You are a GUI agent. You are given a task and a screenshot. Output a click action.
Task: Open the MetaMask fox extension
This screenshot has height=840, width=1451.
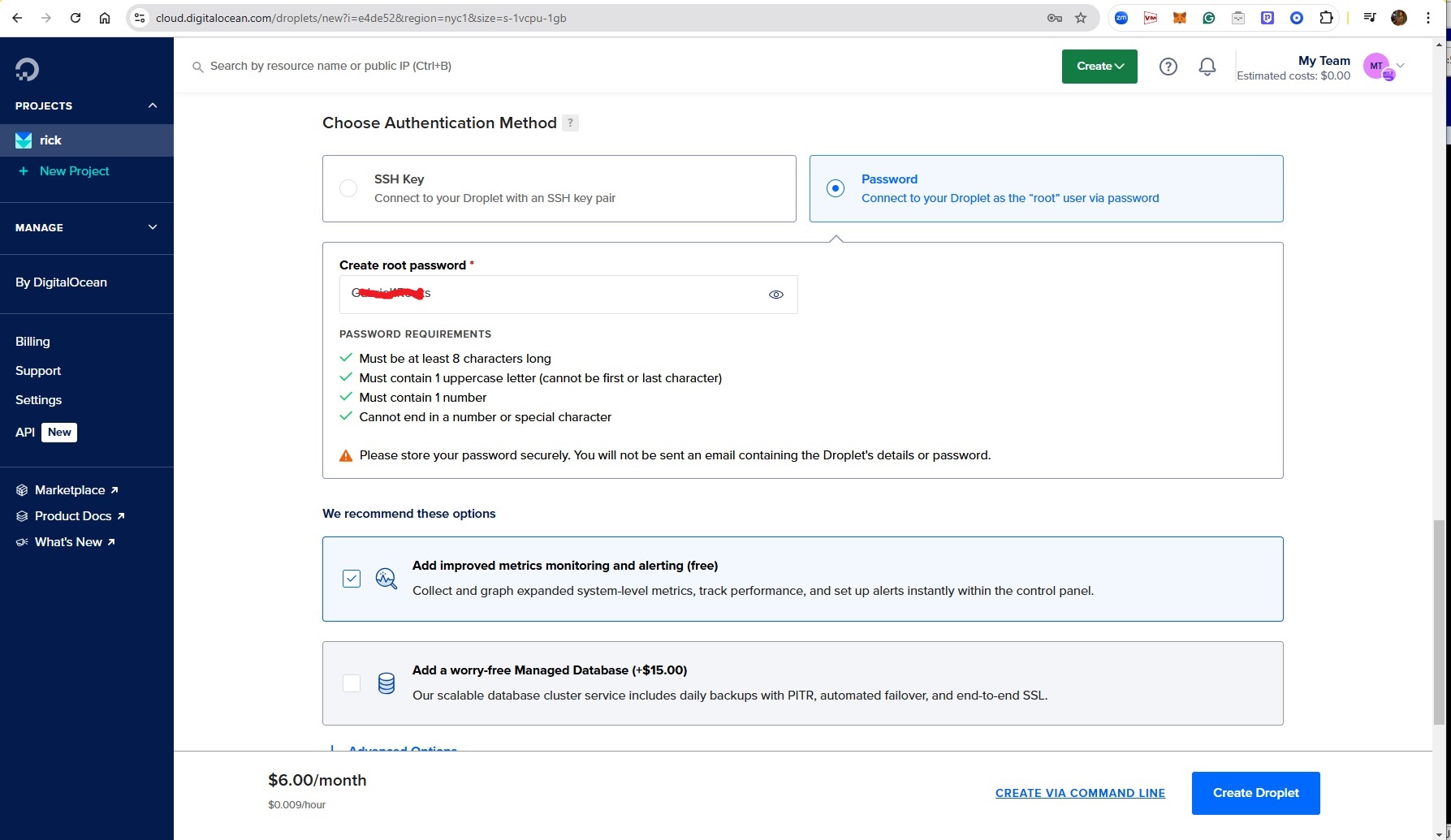pos(1180,18)
